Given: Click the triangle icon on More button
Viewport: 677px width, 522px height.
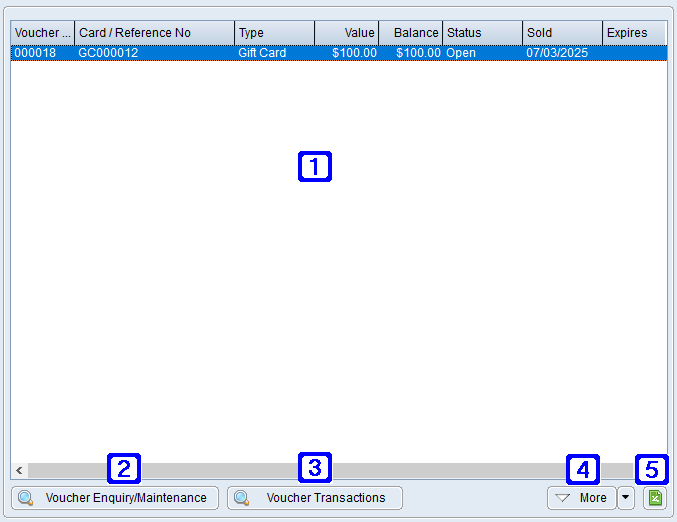Looking at the screenshot, I should 563,498.
